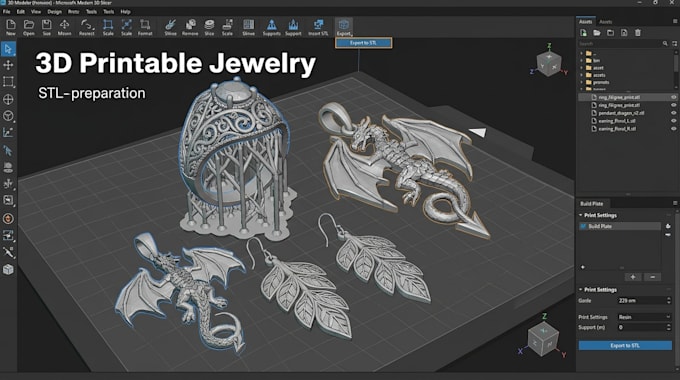Choose the four-arrow move tool in left sidebar

8,65
